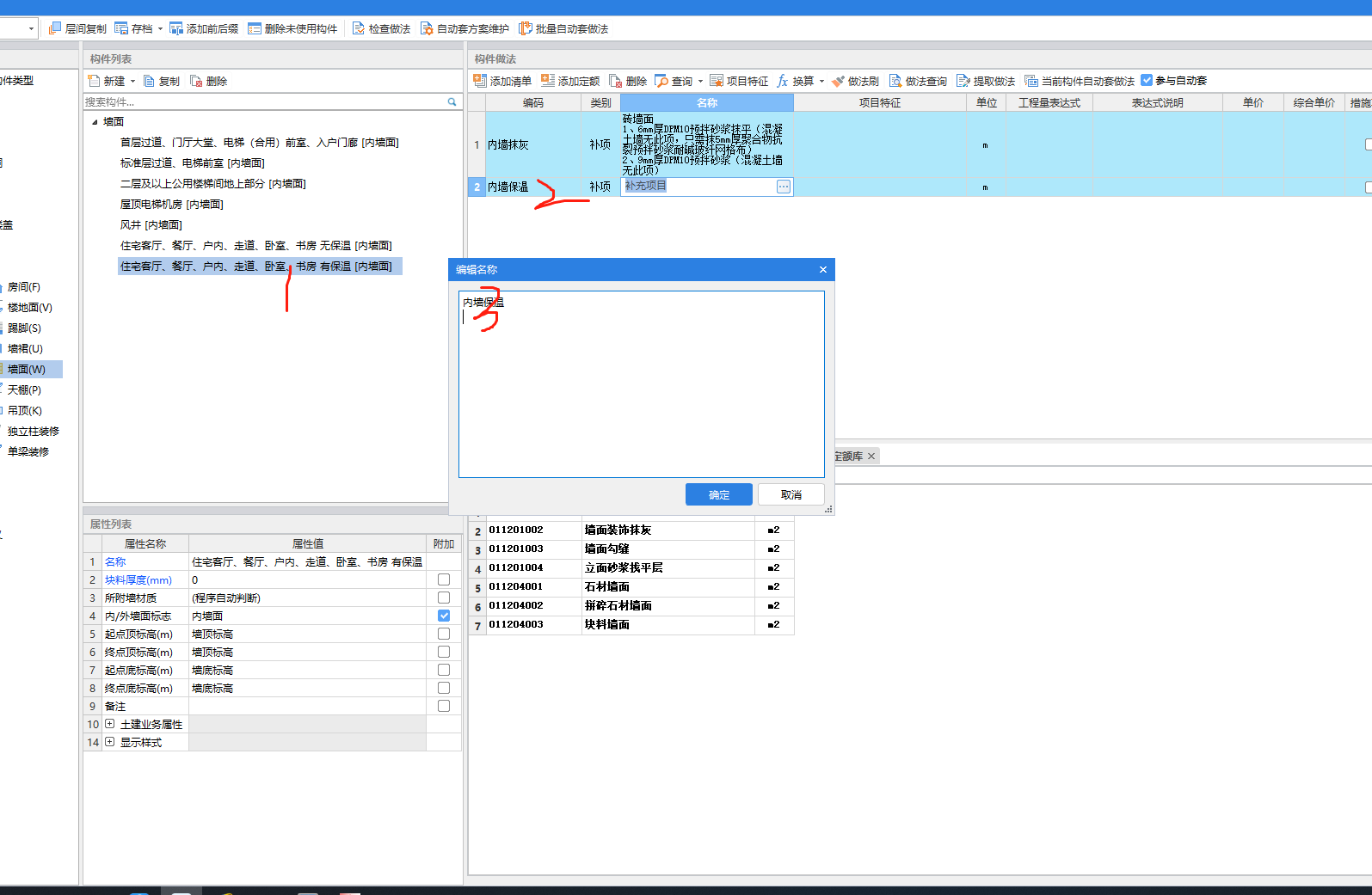
Task: Select the 无保温 [内墙面] residential component
Action: 256,246
